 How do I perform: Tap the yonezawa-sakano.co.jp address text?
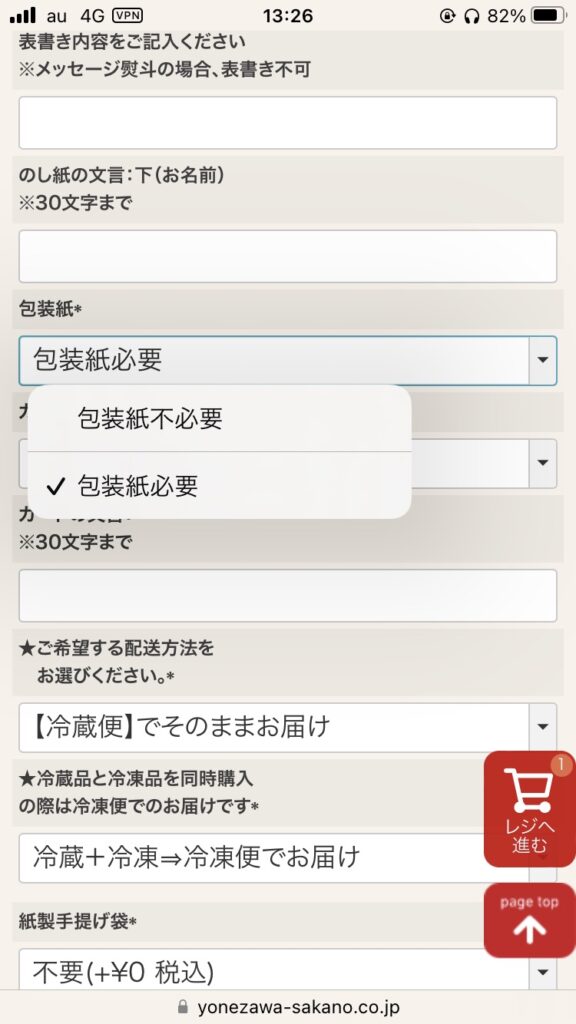pyautogui.click(x=298, y=1007)
